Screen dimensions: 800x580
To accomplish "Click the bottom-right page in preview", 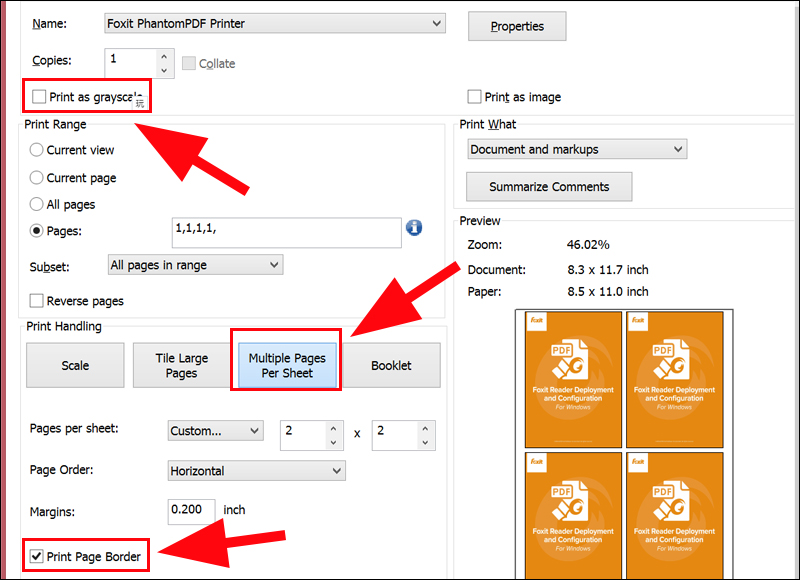I will 674,515.
